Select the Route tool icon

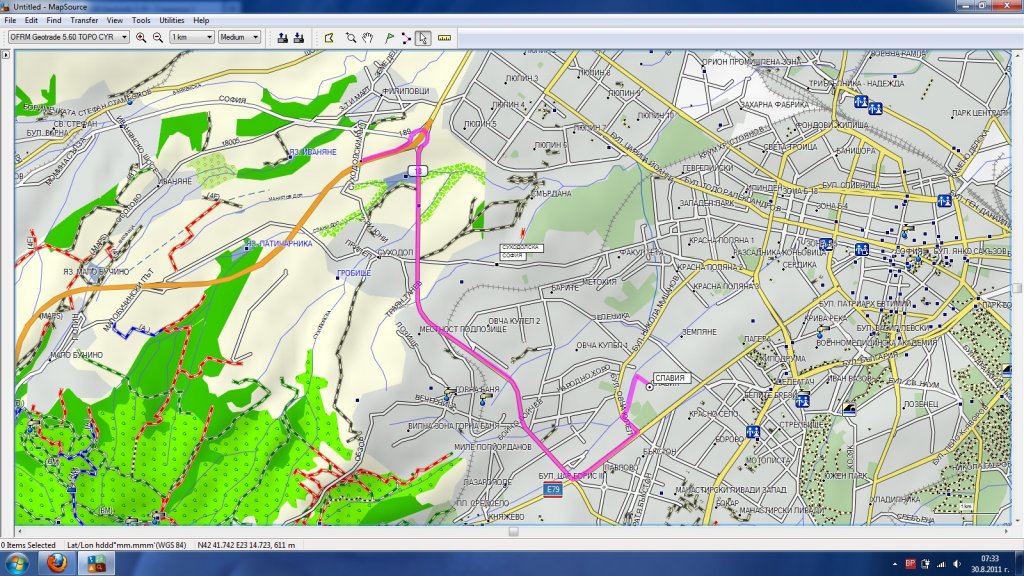[406, 38]
